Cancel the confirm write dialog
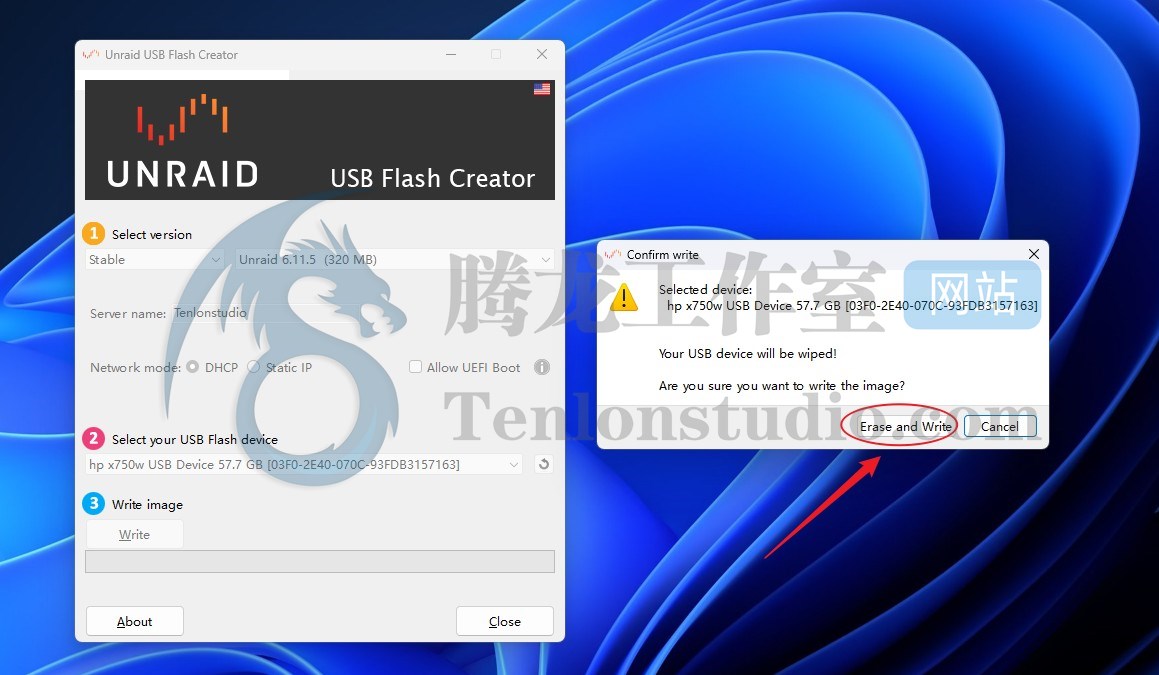 click(x=999, y=427)
